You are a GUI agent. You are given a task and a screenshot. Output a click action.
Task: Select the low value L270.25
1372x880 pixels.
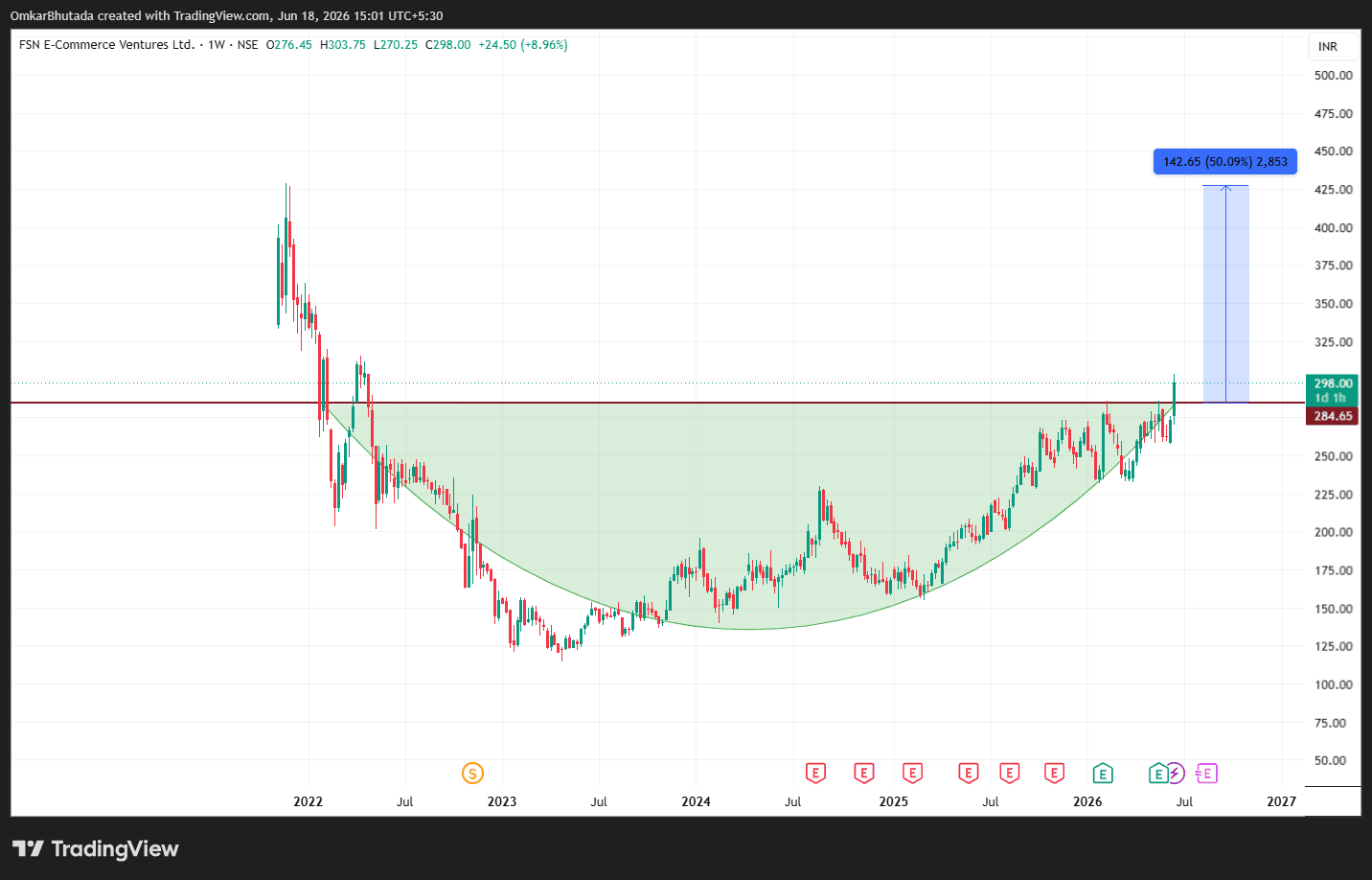pos(396,45)
